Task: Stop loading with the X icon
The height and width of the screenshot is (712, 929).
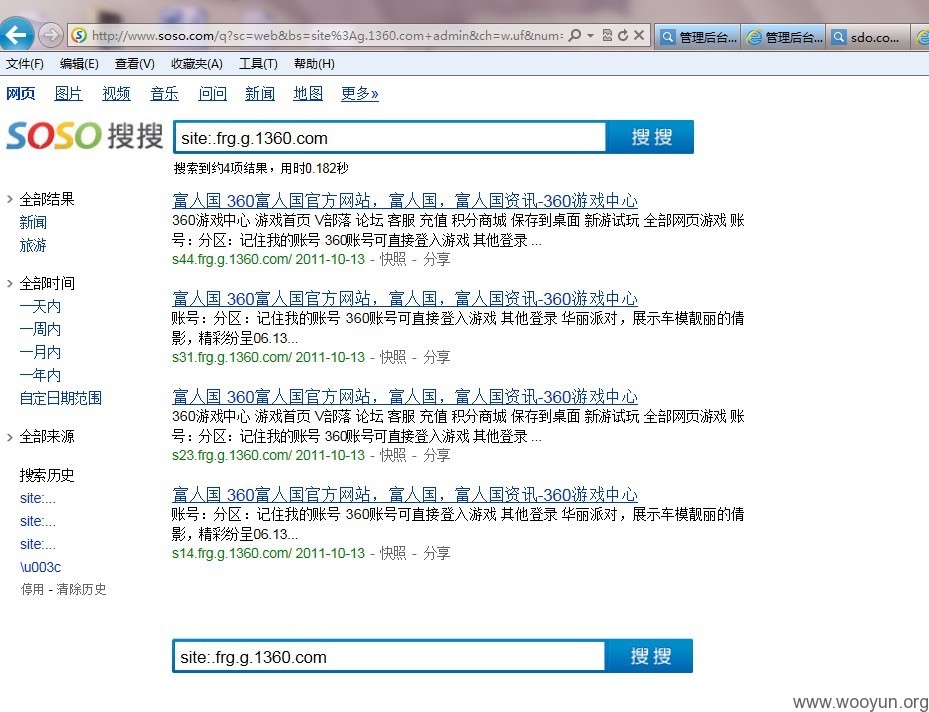Action: [x=639, y=36]
